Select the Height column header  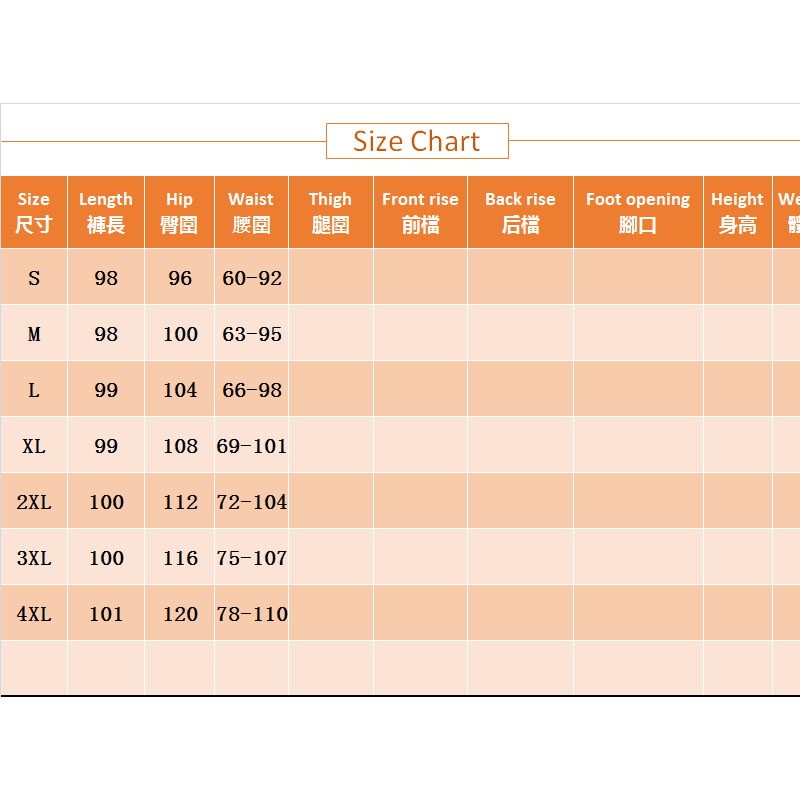click(x=737, y=212)
